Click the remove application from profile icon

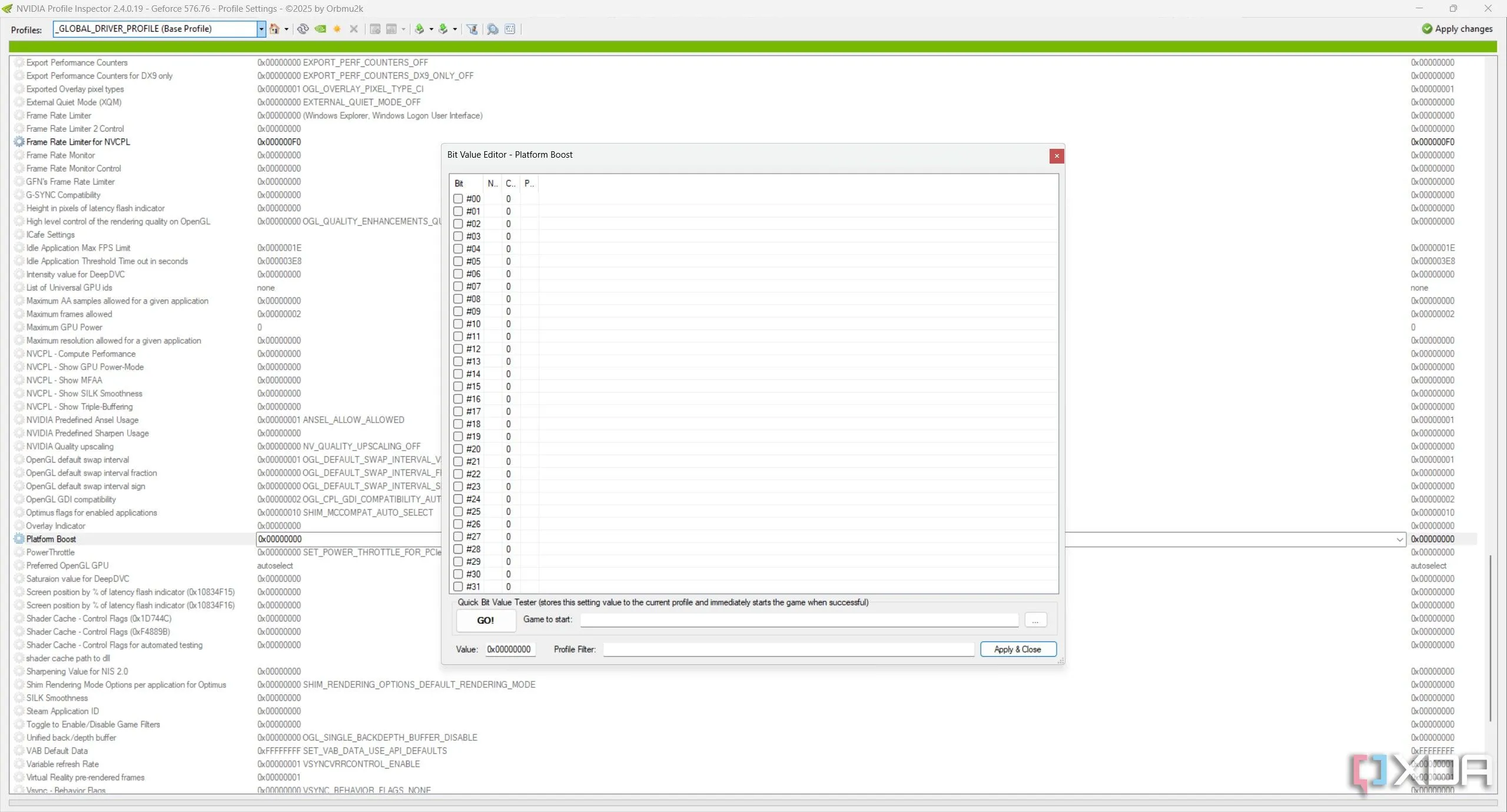391,29
